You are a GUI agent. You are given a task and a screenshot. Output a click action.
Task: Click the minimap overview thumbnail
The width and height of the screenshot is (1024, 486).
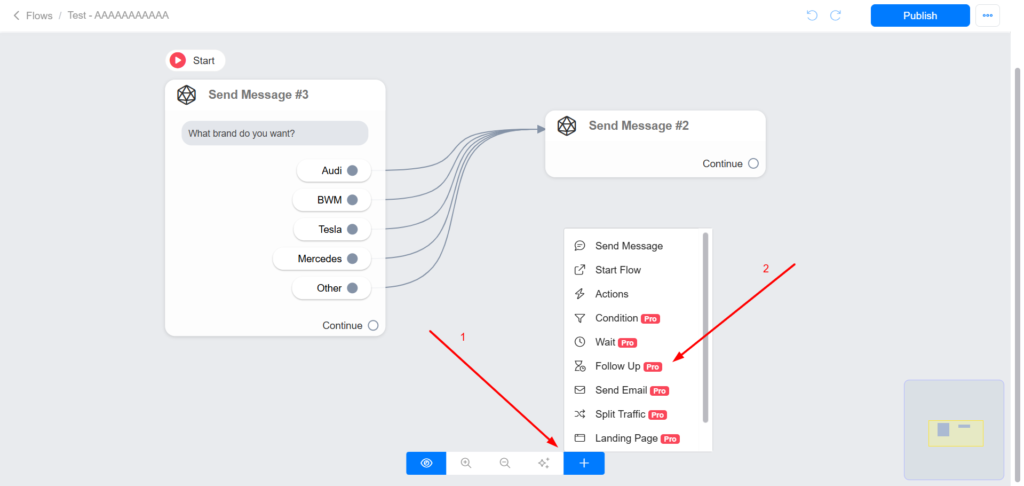[954, 430]
